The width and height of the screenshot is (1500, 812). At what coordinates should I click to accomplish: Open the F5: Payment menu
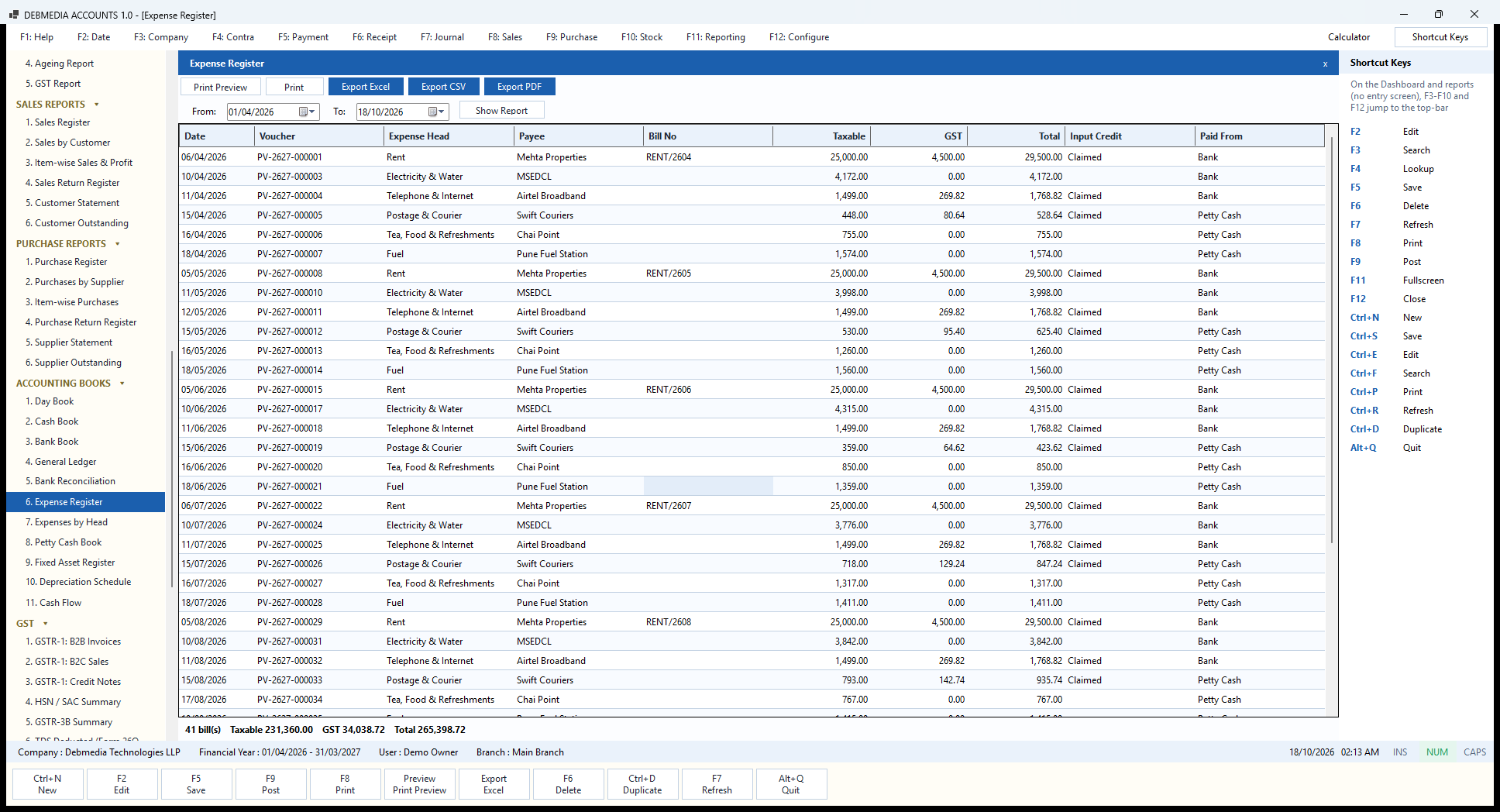point(303,37)
